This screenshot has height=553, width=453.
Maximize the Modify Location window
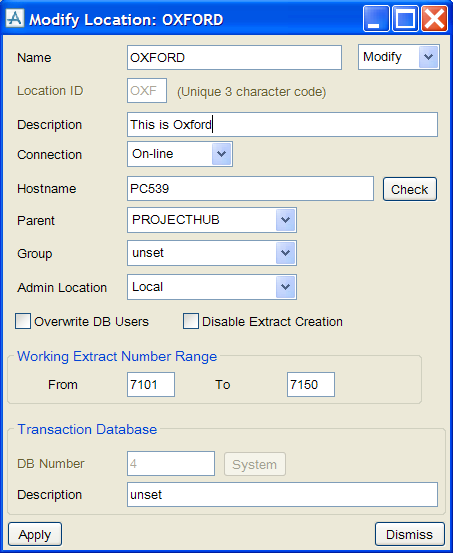405,19
